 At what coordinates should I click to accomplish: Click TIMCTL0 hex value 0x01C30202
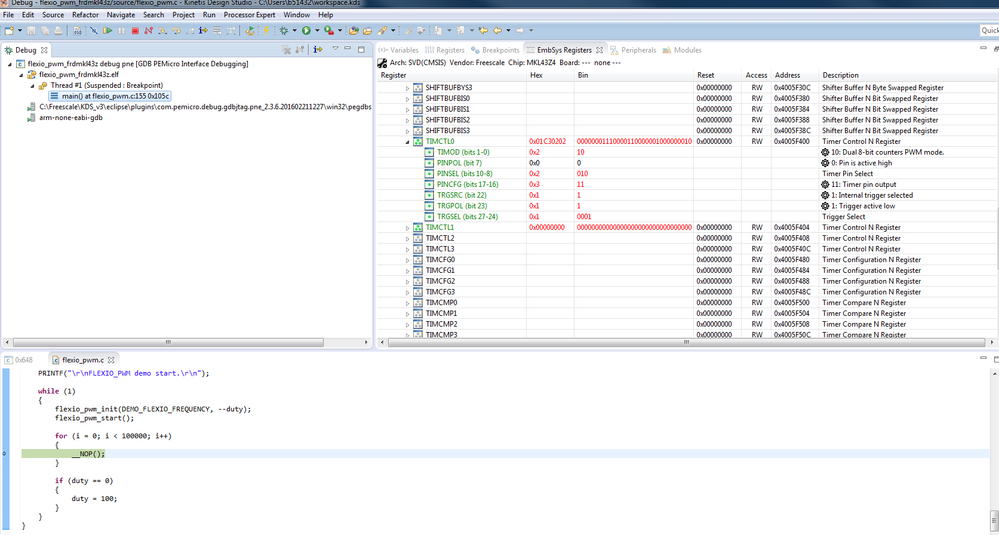(x=548, y=141)
